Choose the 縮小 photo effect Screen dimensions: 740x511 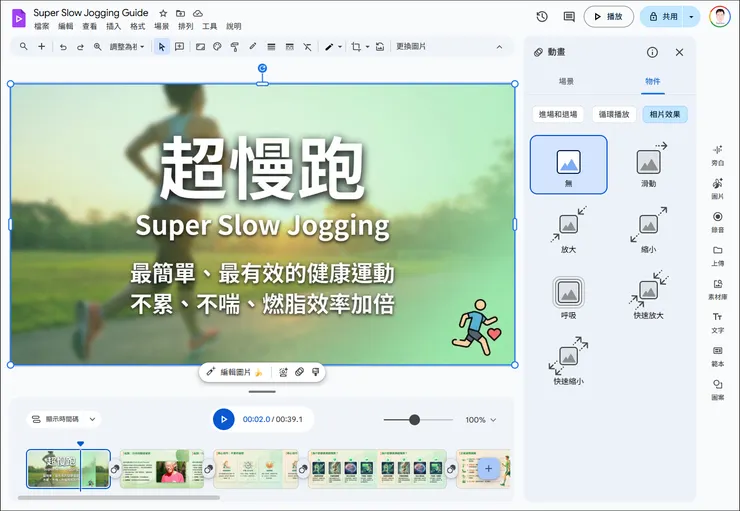click(648, 230)
